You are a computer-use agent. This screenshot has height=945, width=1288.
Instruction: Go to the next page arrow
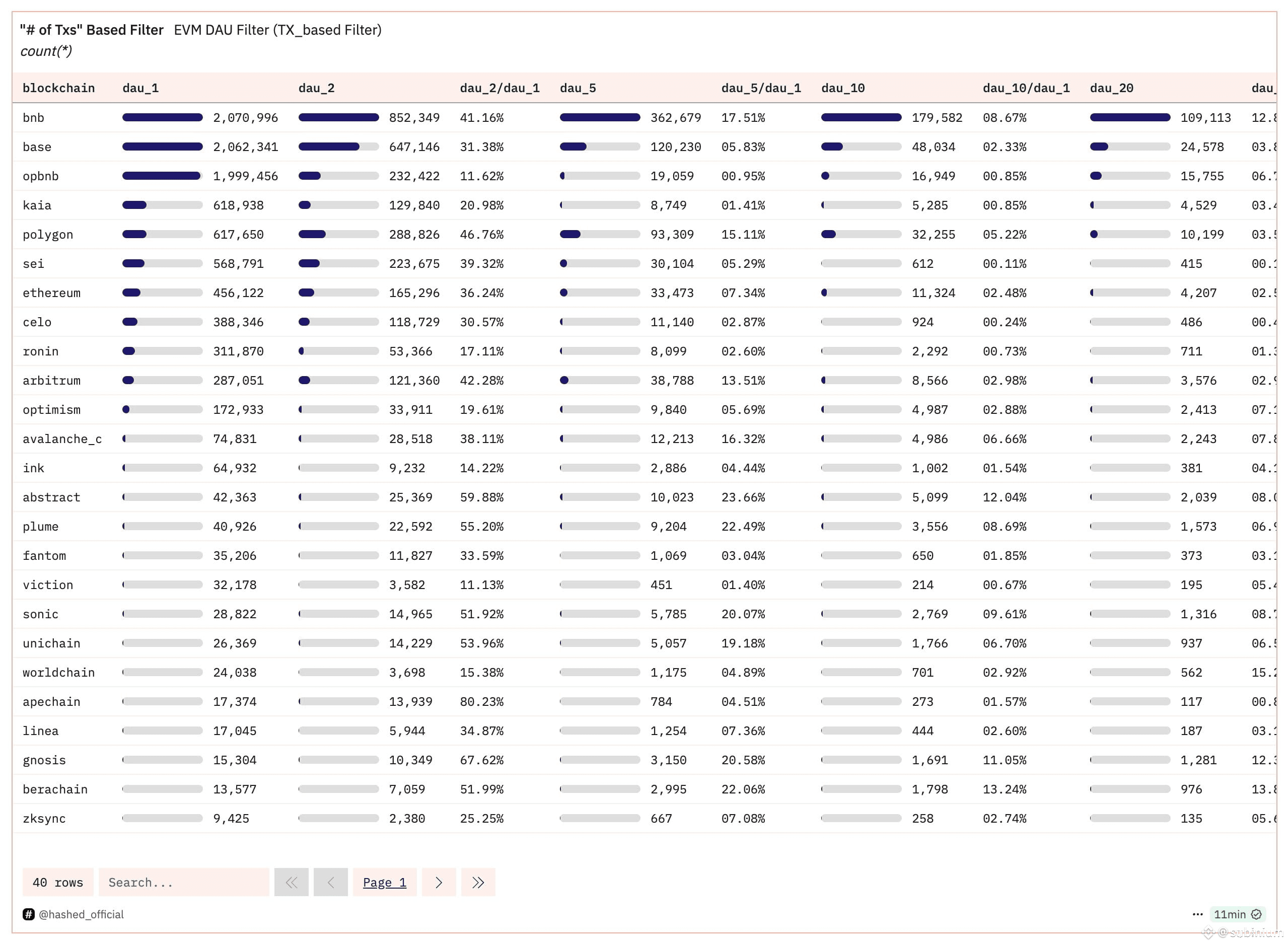[439, 882]
